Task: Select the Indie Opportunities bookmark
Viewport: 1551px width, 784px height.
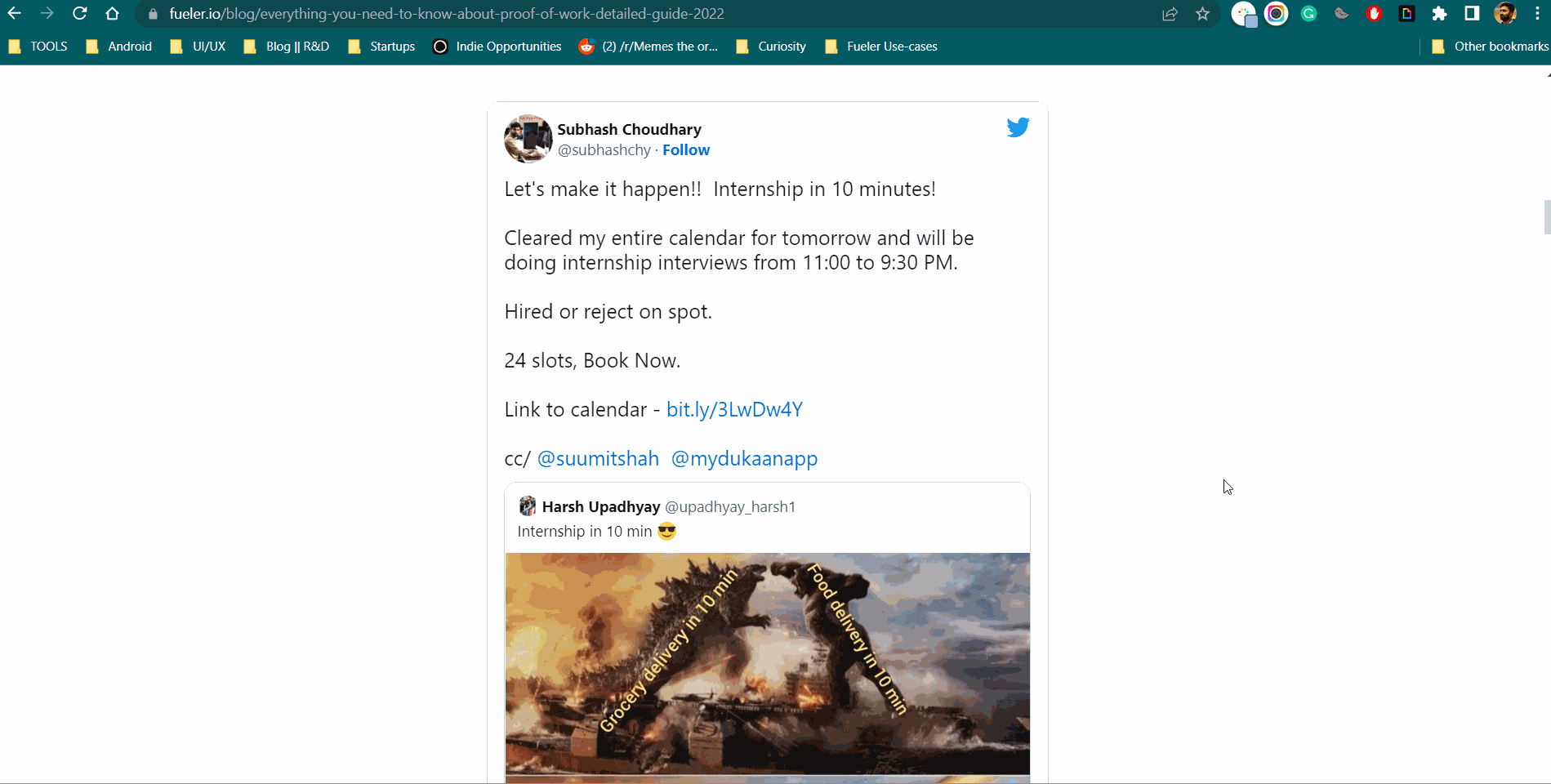Action: pyautogui.click(x=497, y=47)
